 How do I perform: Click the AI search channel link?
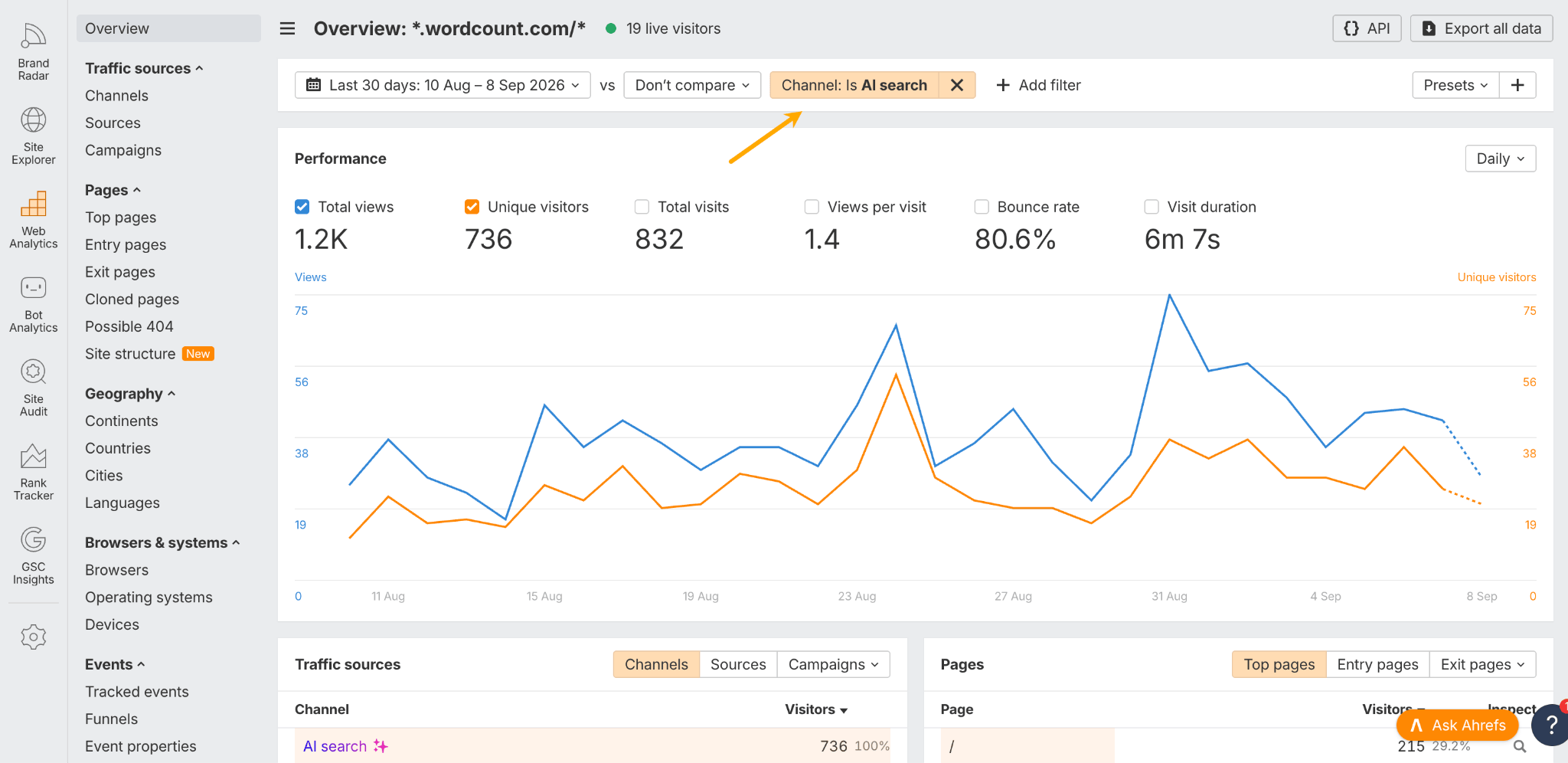[x=335, y=746]
